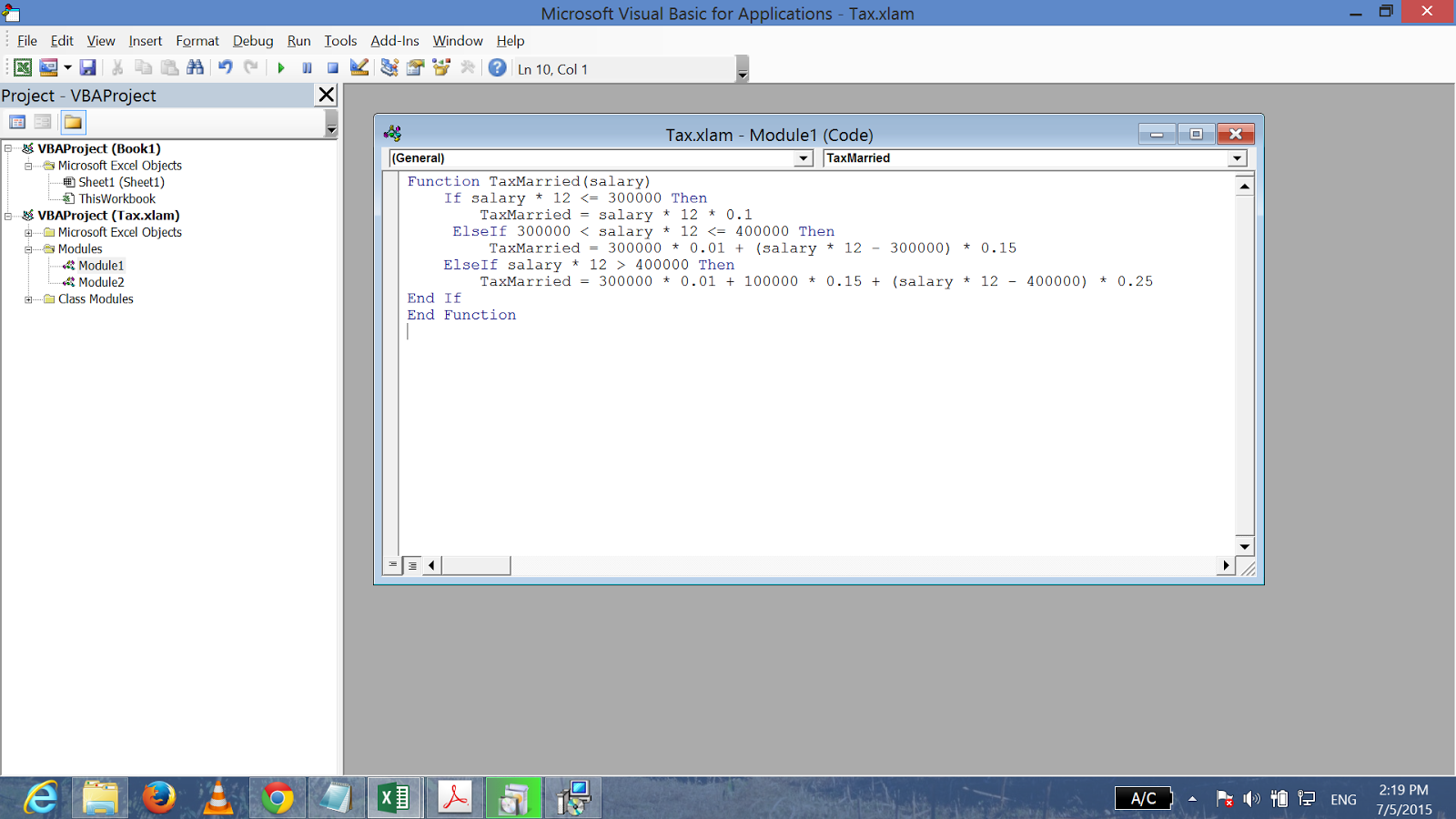Open the Object Browser toolbar icon
The image size is (1456, 819).
click(x=441, y=68)
